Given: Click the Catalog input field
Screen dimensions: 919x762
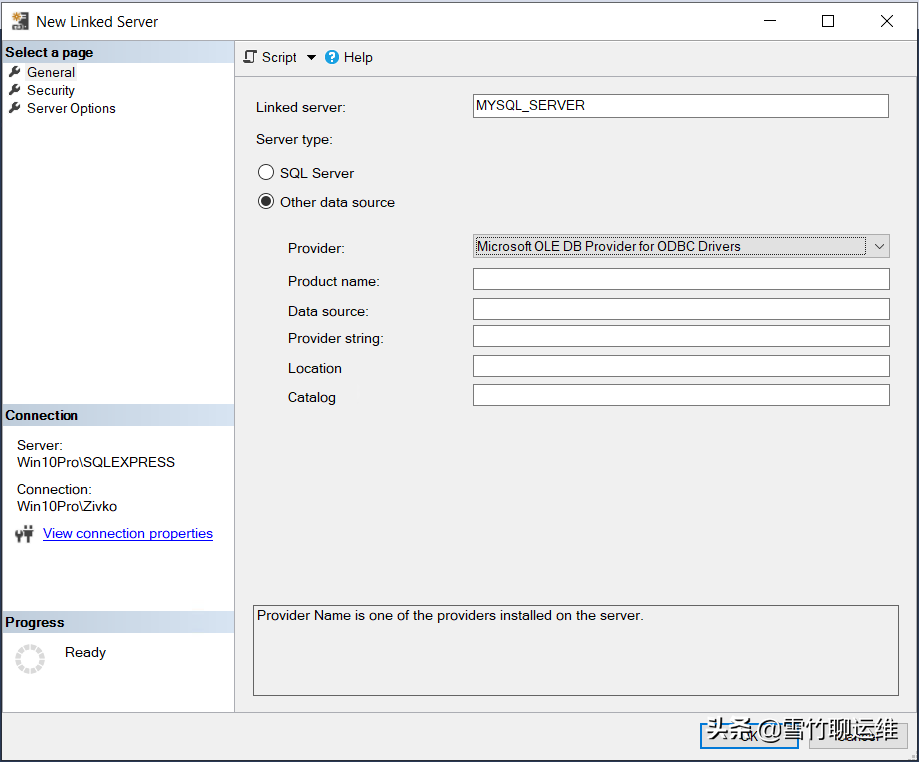Looking at the screenshot, I should click(x=680, y=394).
